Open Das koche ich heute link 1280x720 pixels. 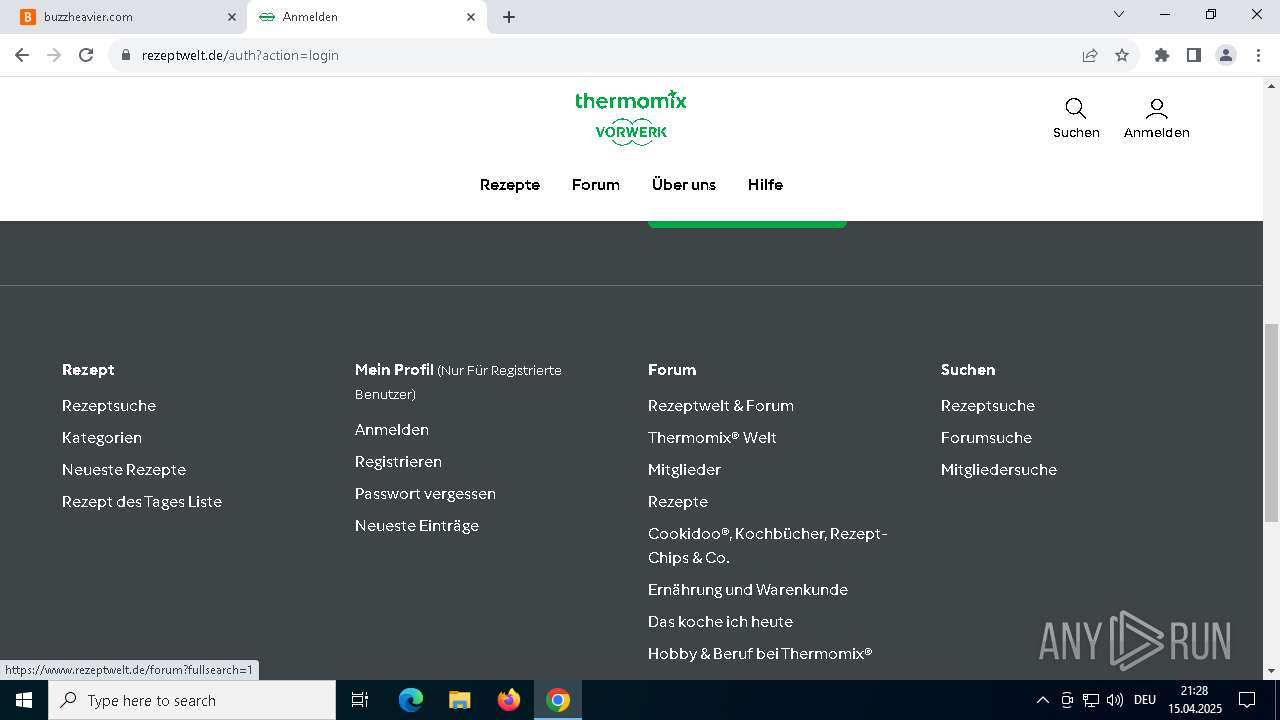[x=720, y=622]
